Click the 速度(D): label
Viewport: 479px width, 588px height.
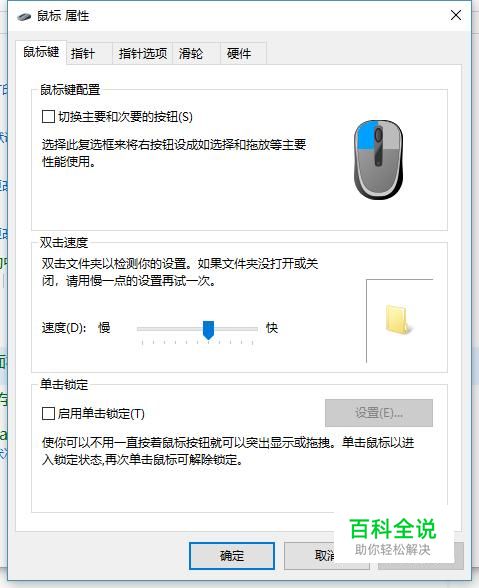coord(64,328)
